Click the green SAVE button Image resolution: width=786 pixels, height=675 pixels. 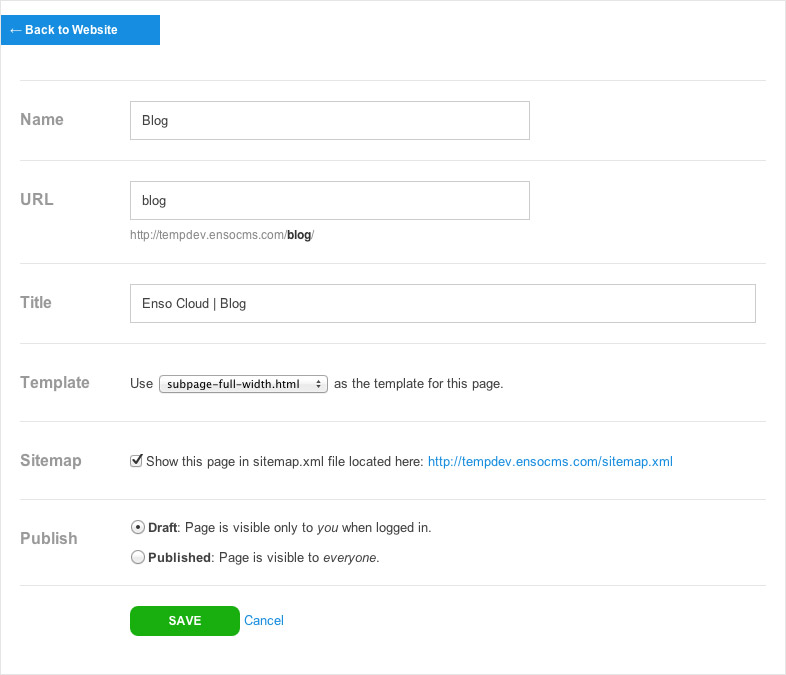coord(185,621)
